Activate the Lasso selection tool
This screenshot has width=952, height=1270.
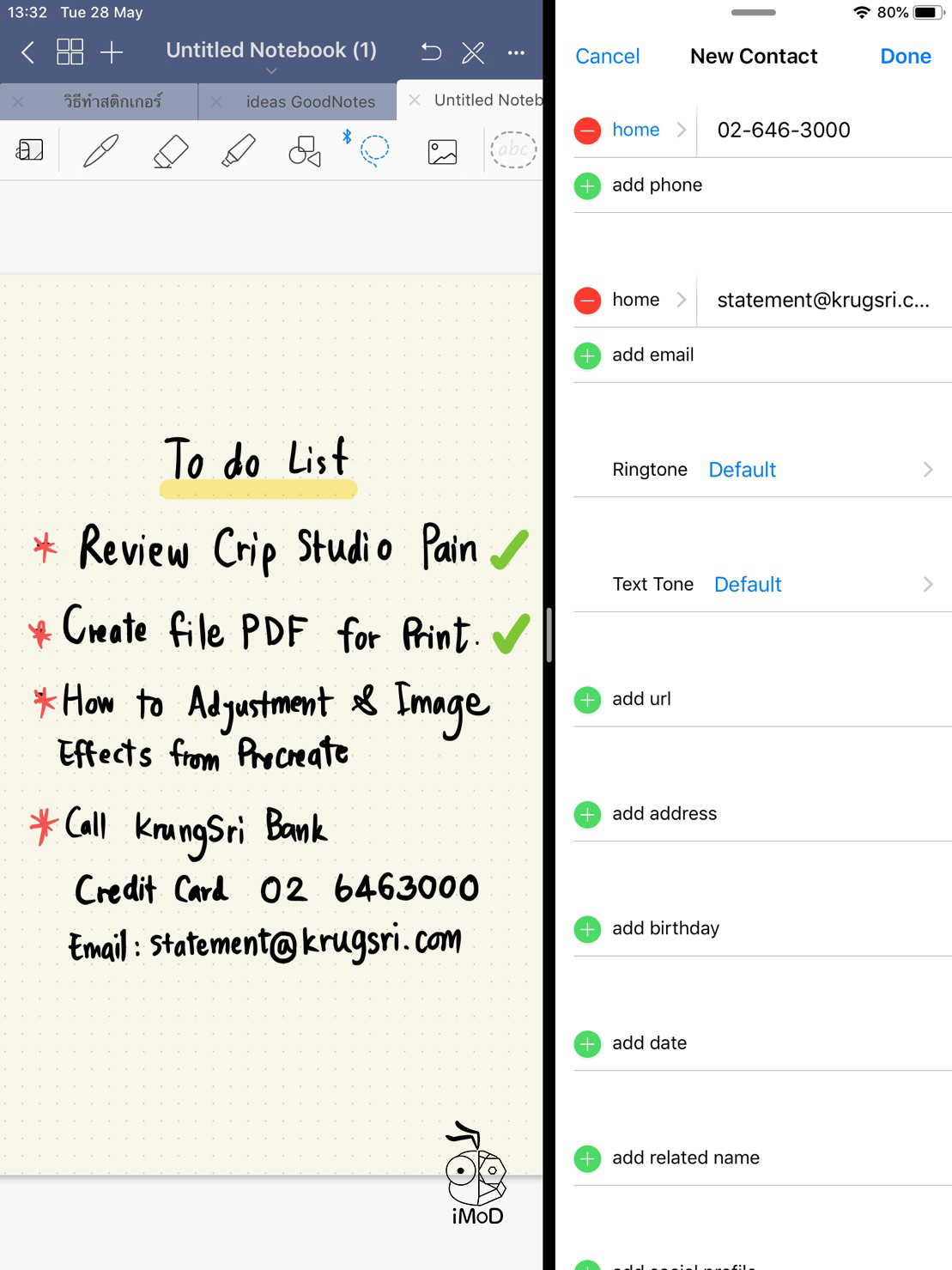click(x=374, y=151)
